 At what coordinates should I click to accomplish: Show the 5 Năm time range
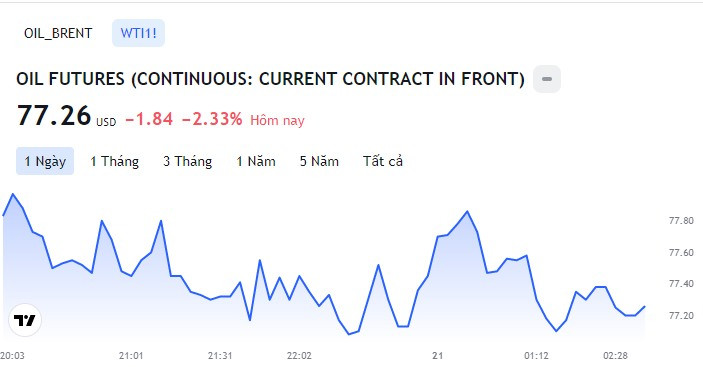pyautogui.click(x=319, y=161)
